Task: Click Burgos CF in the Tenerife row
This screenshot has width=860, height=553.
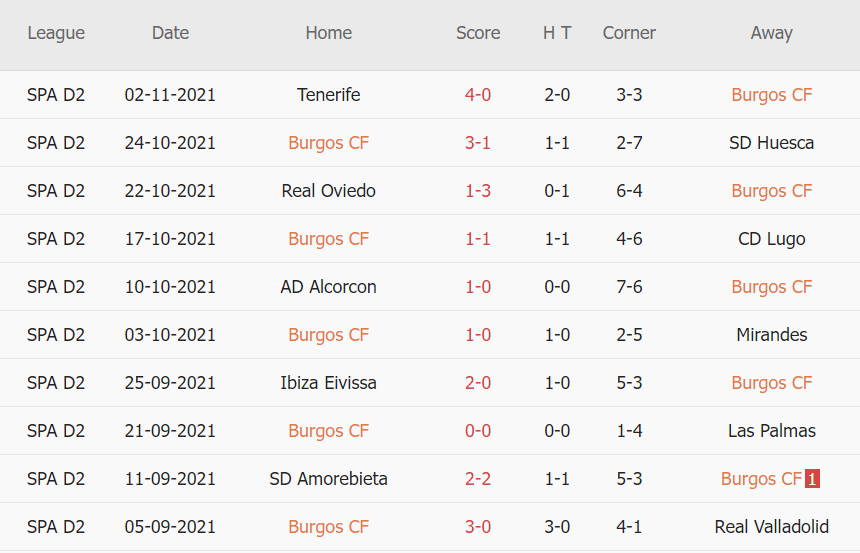Action: [771, 95]
